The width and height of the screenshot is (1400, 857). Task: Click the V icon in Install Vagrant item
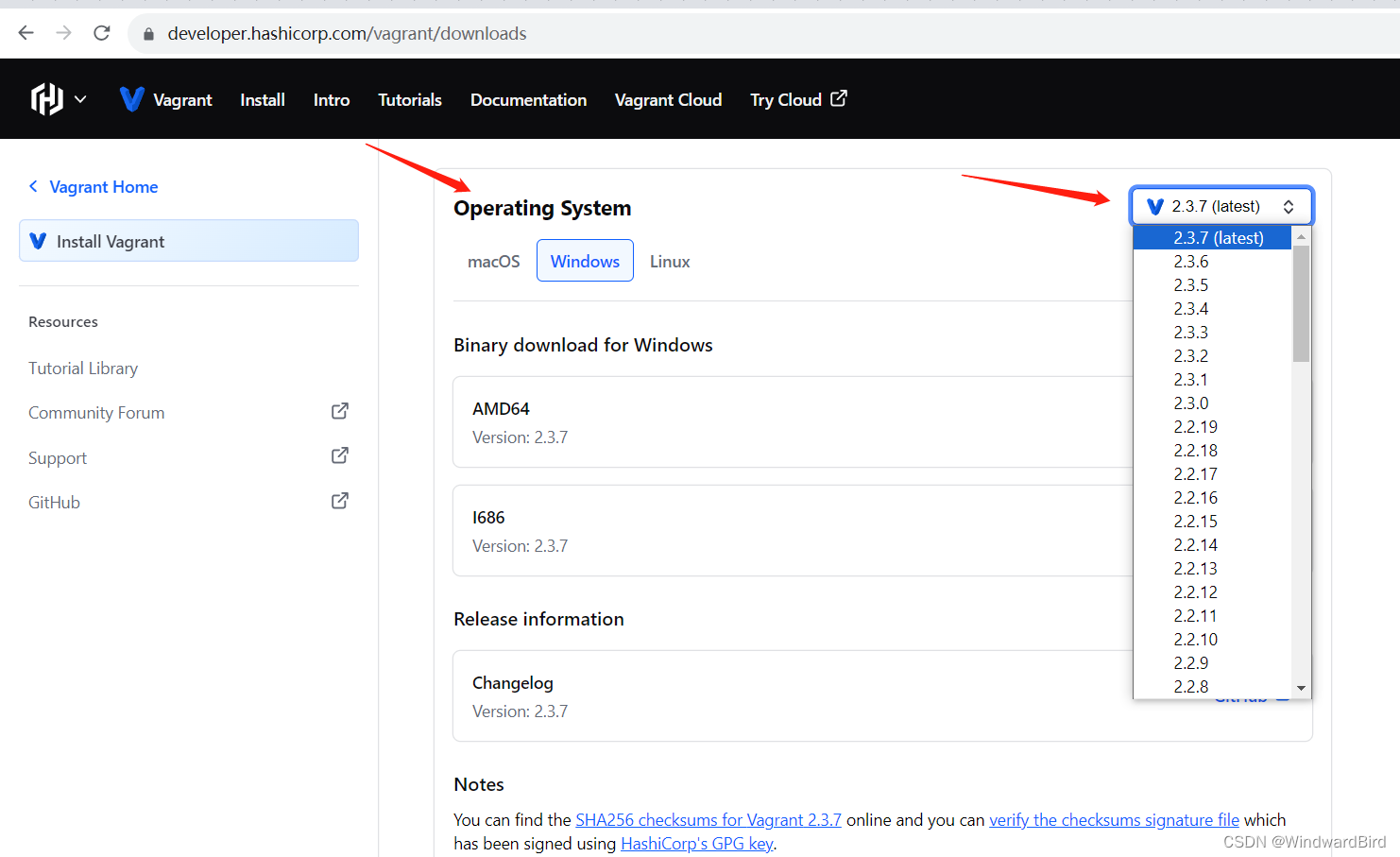[x=38, y=241]
